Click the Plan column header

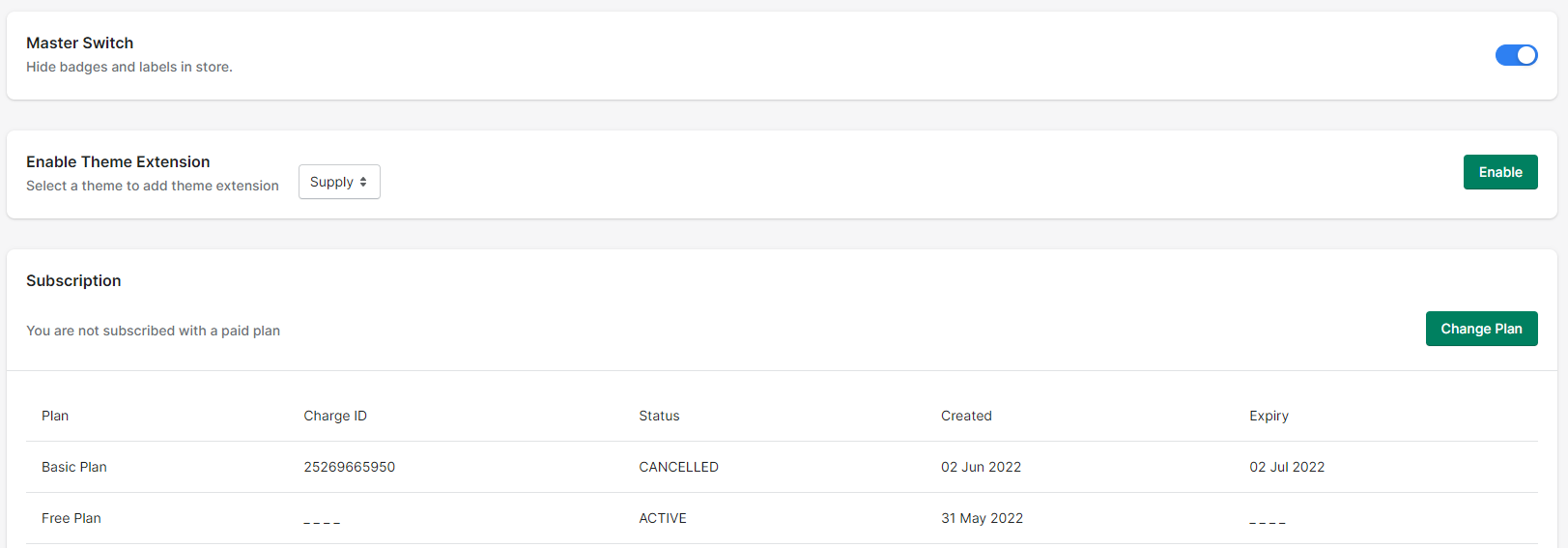[x=55, y=416]
